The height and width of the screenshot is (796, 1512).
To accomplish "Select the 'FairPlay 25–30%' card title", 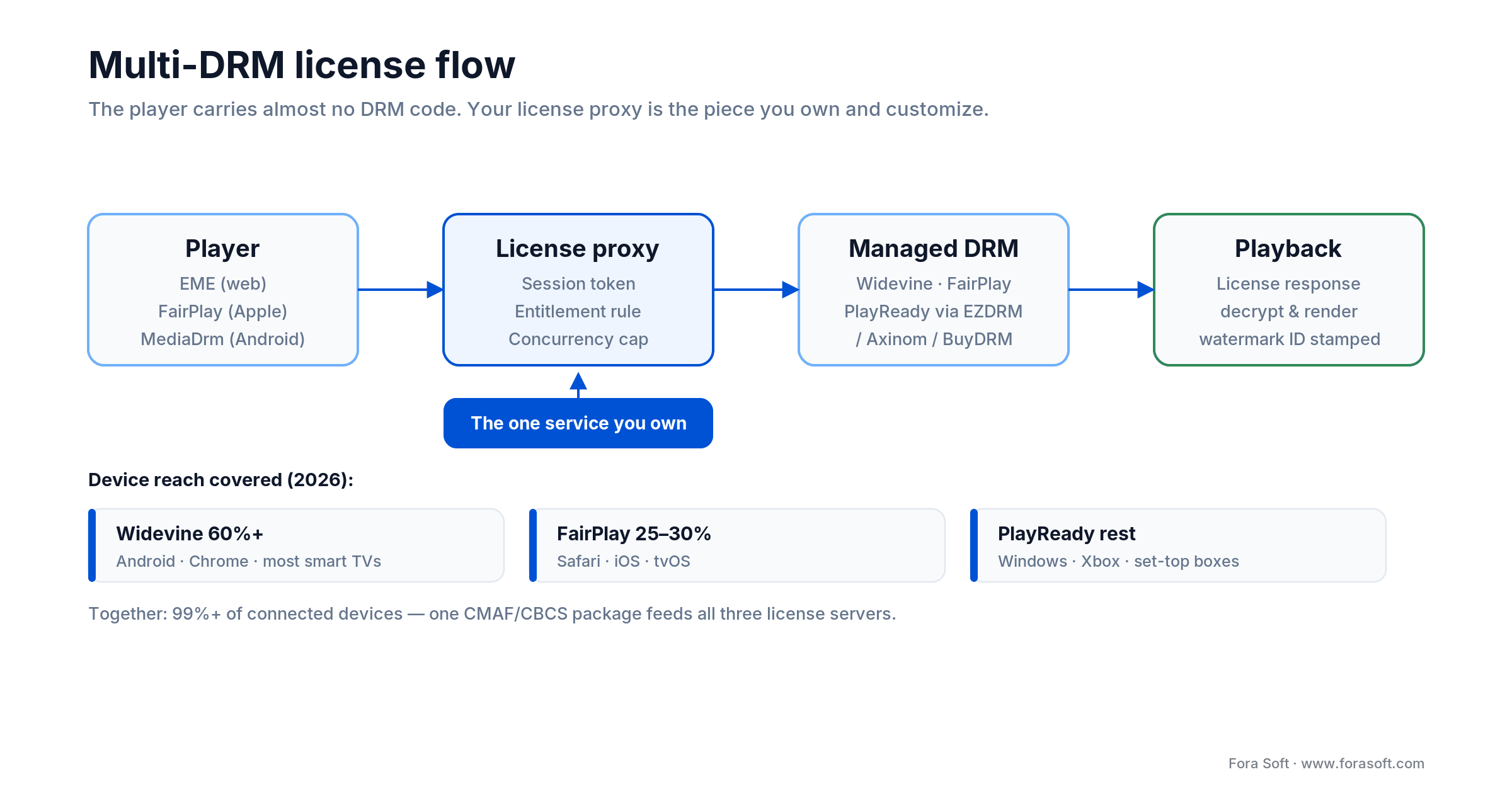I will tap(634, 534).
